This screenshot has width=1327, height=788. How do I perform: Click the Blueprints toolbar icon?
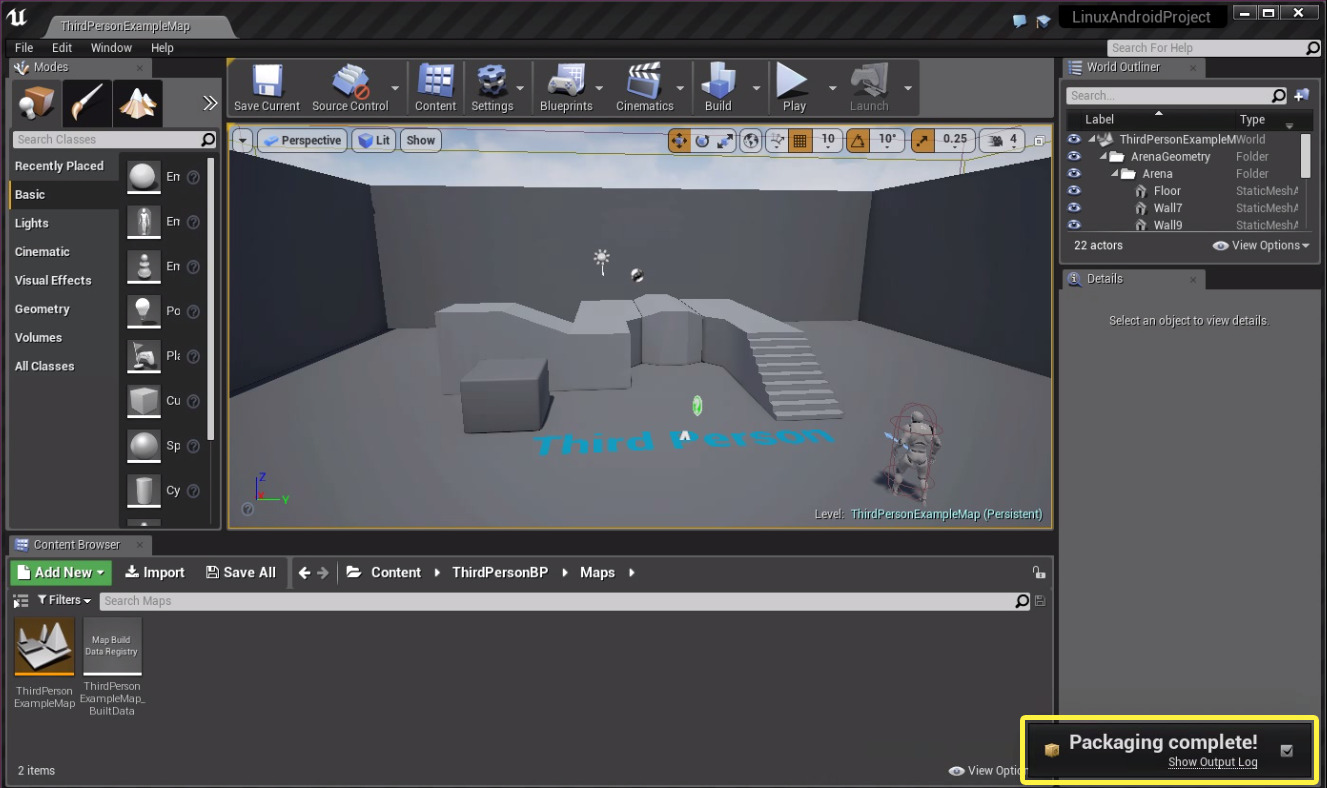[565, 87]
